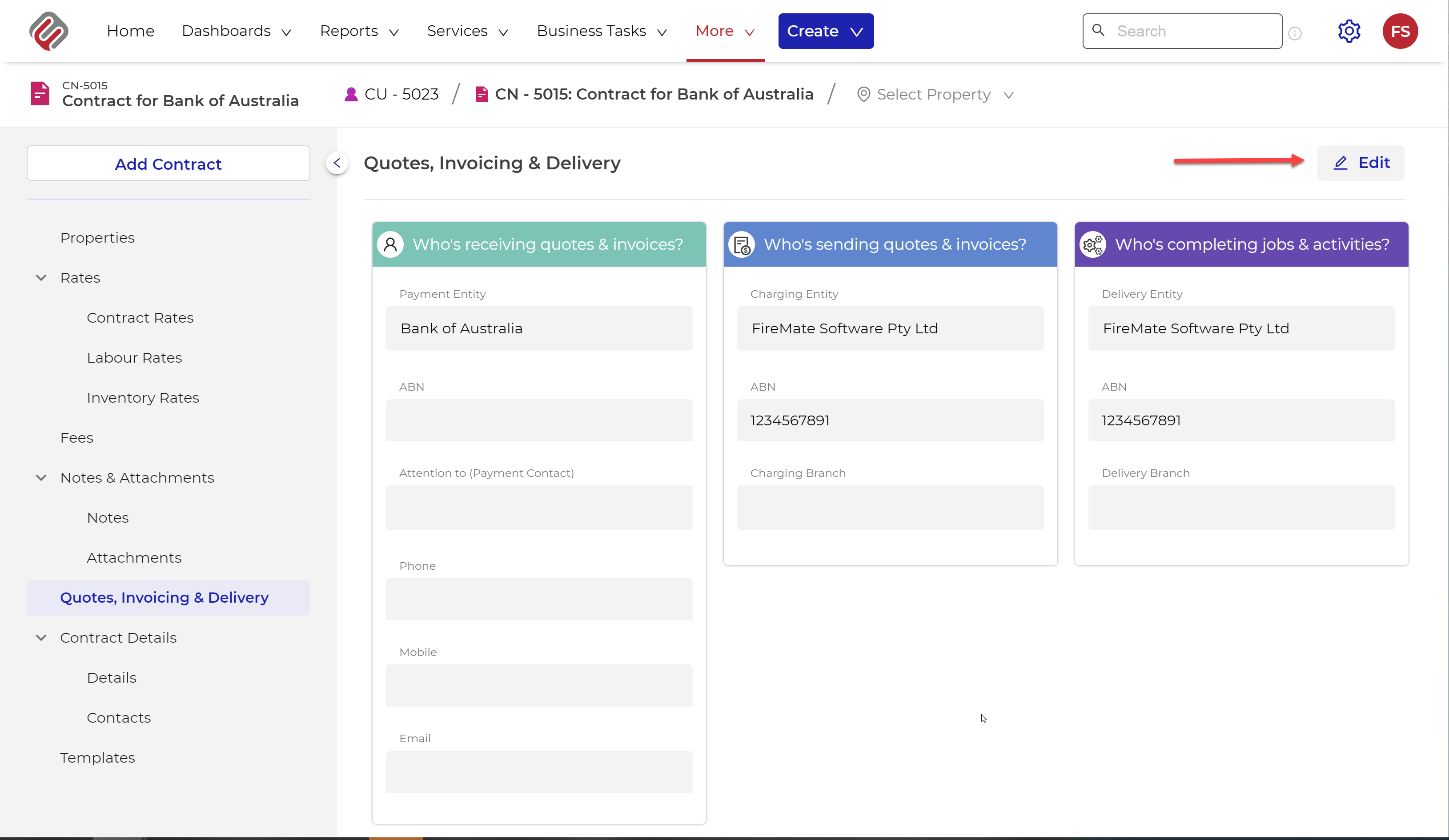The image size is (1449, 840).
Task: Collapse the Contract Details chevron
Action: pos(41,638)
